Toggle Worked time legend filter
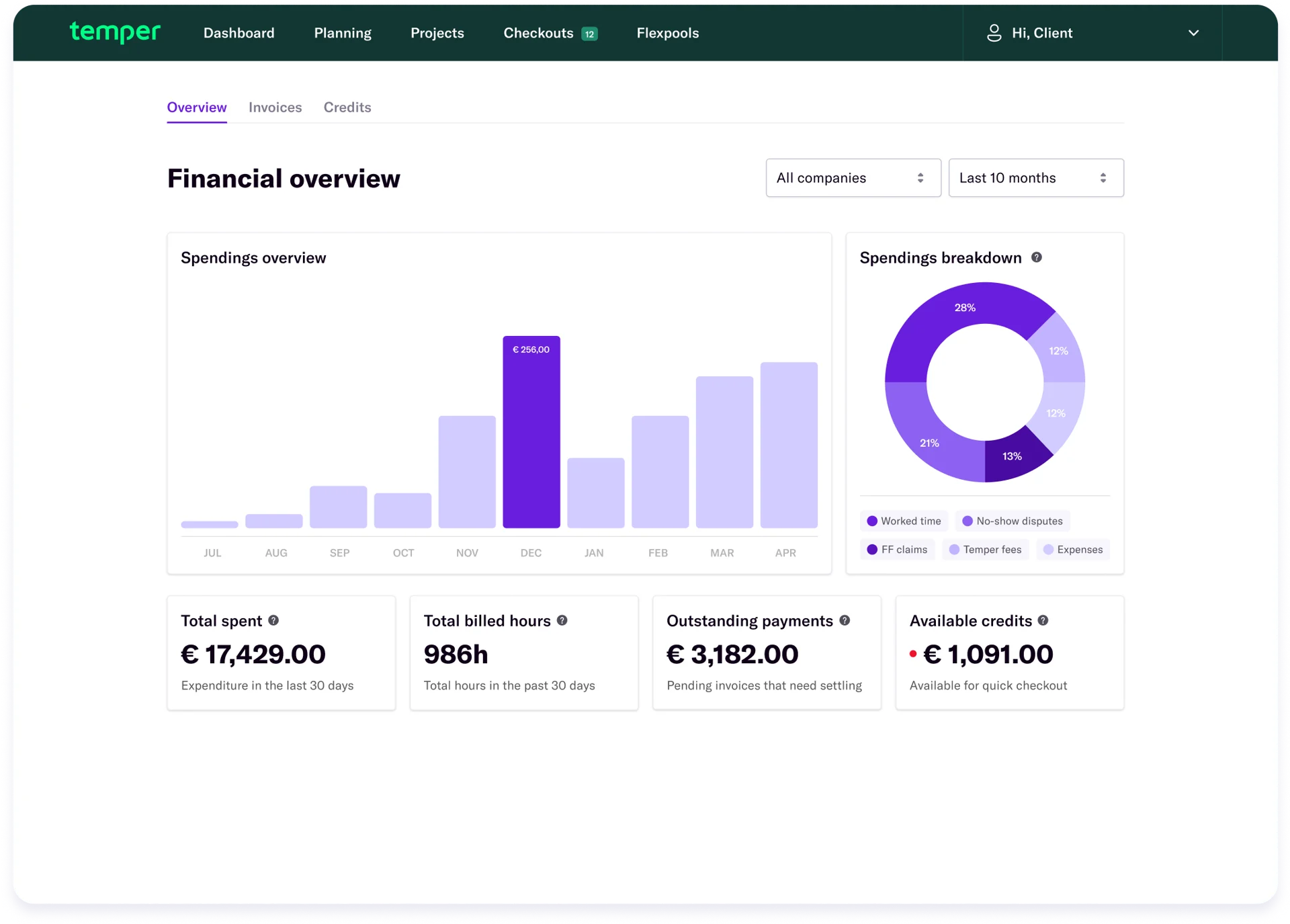 tap(904, 521)
